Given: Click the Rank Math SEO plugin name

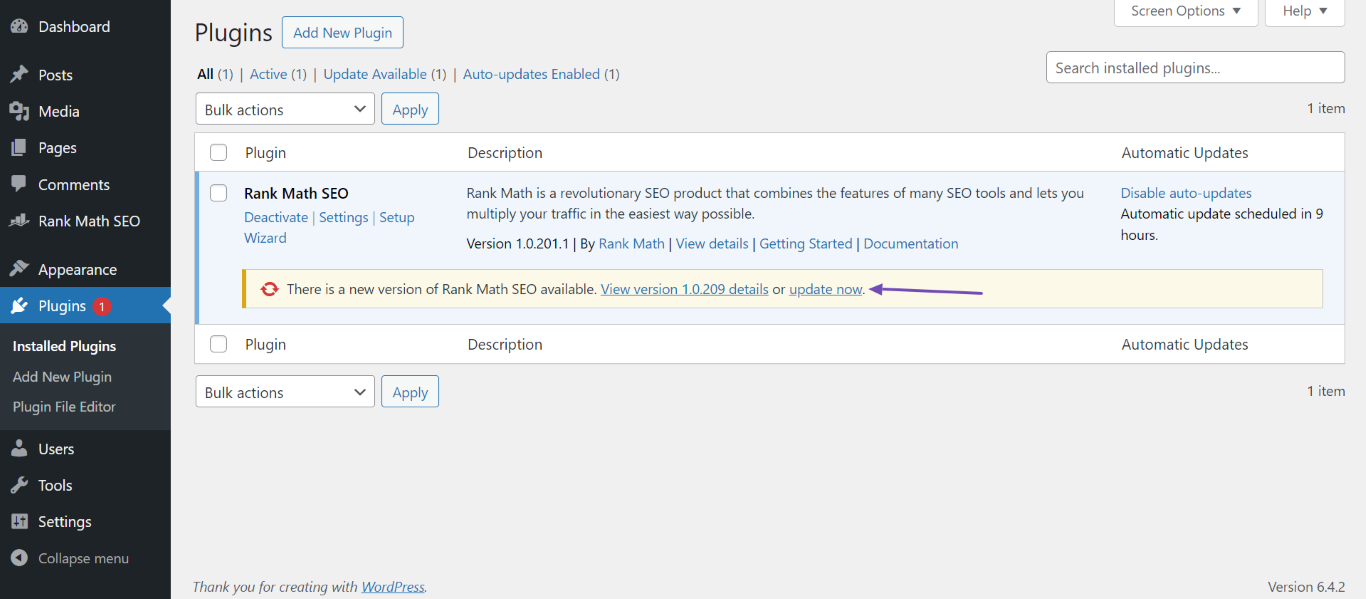Looking at the screenshot, I should point(296,193).
